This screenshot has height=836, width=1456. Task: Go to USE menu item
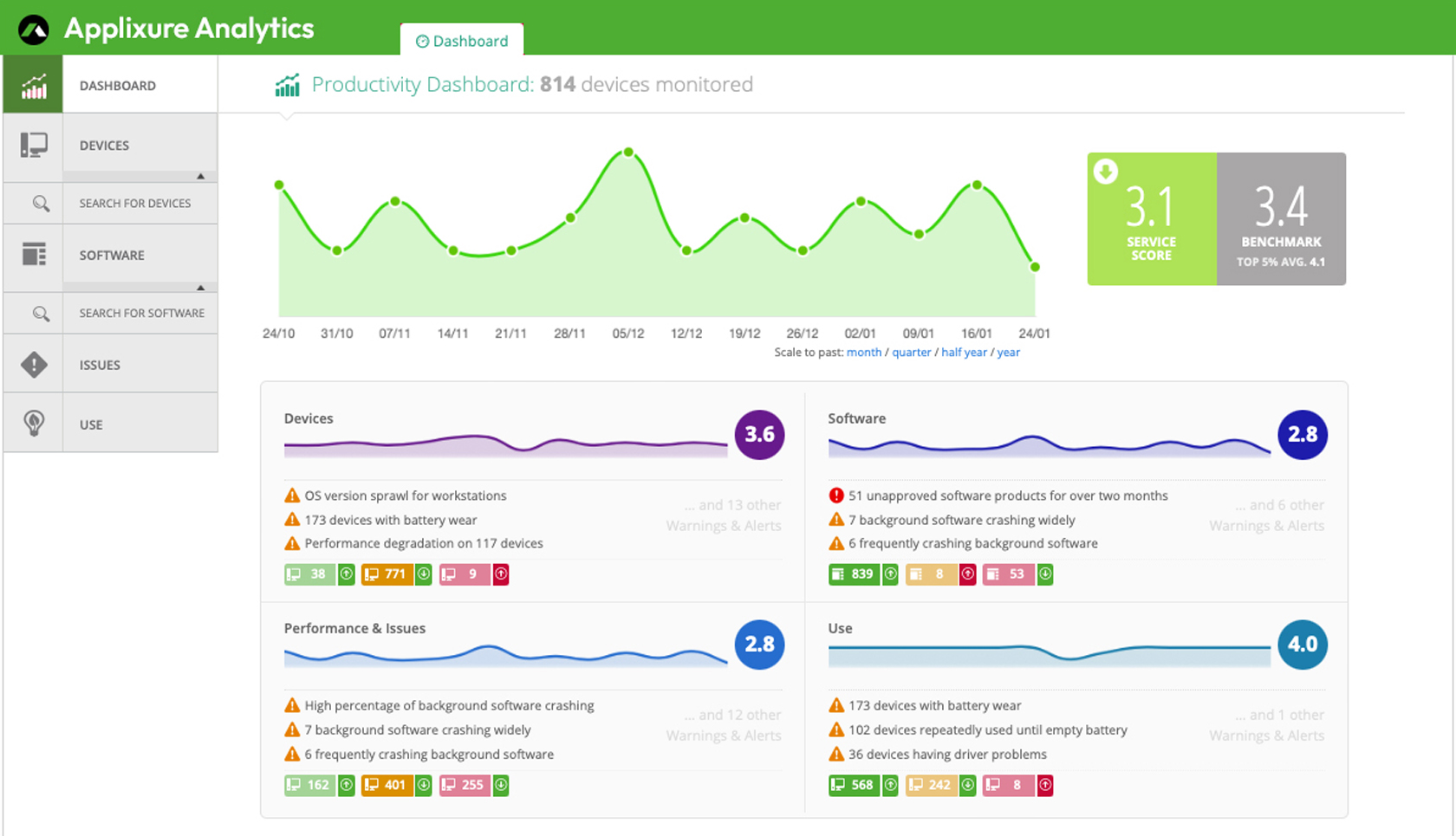click(x=91, y=424)
